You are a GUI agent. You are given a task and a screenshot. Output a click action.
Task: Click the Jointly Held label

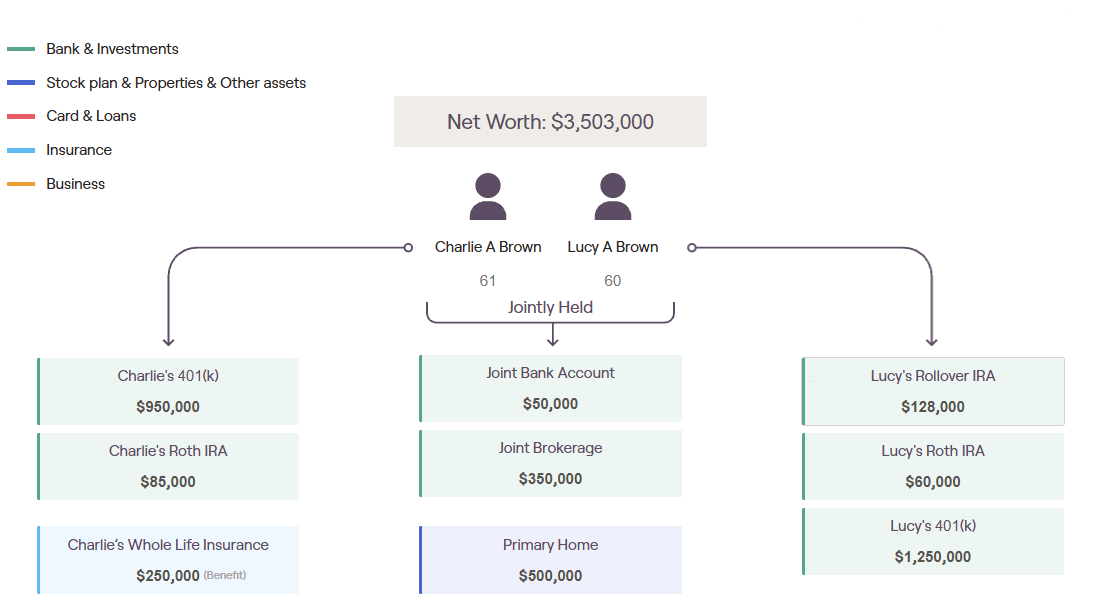(550, 307)
